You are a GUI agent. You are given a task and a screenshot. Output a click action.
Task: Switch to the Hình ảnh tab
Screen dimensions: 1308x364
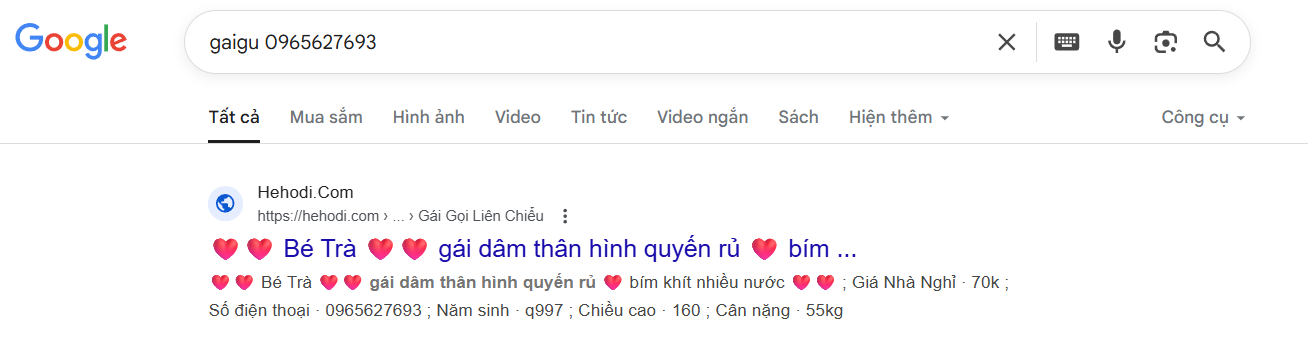[x=428, y=117]
